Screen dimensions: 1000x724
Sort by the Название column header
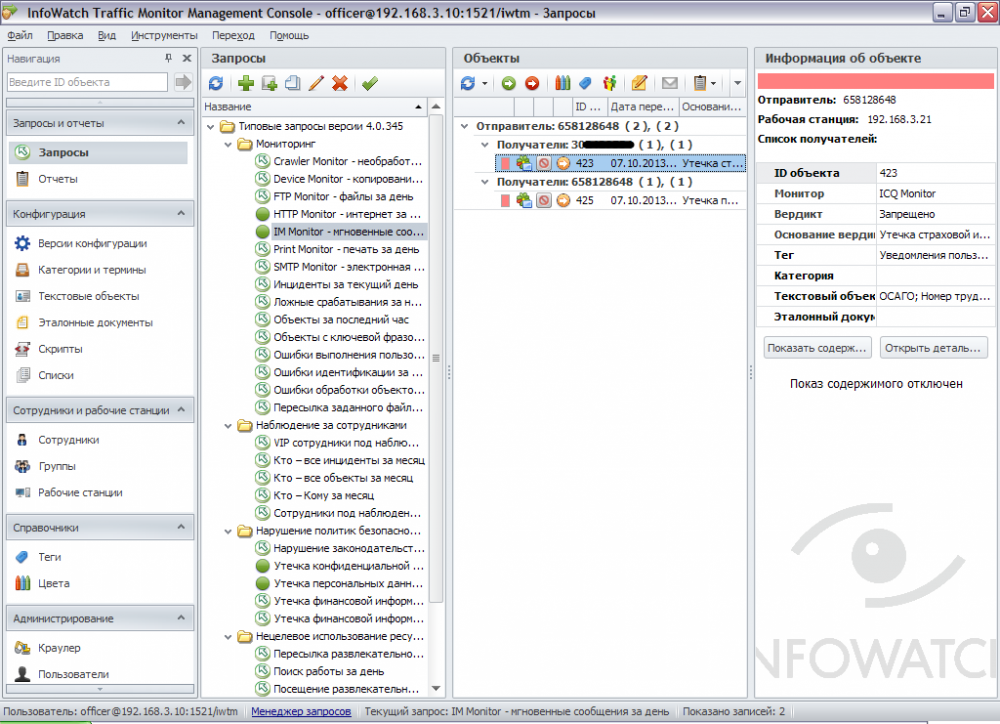[314, 107]
